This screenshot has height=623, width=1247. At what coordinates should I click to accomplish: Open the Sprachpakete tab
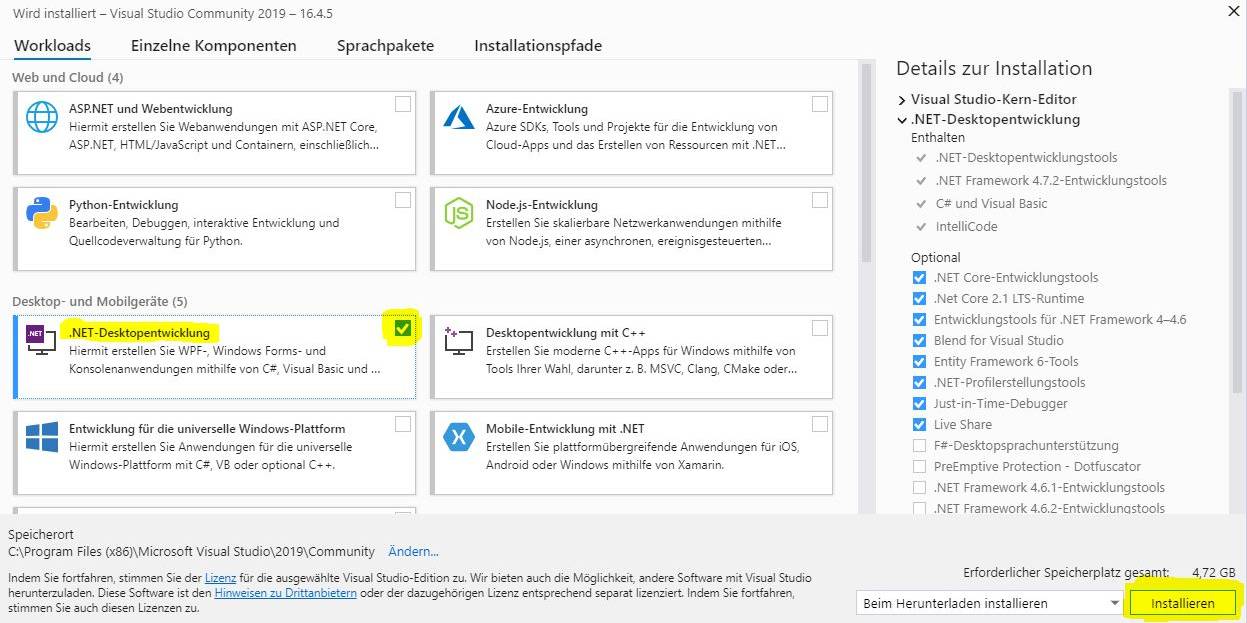tap(385, 46)
